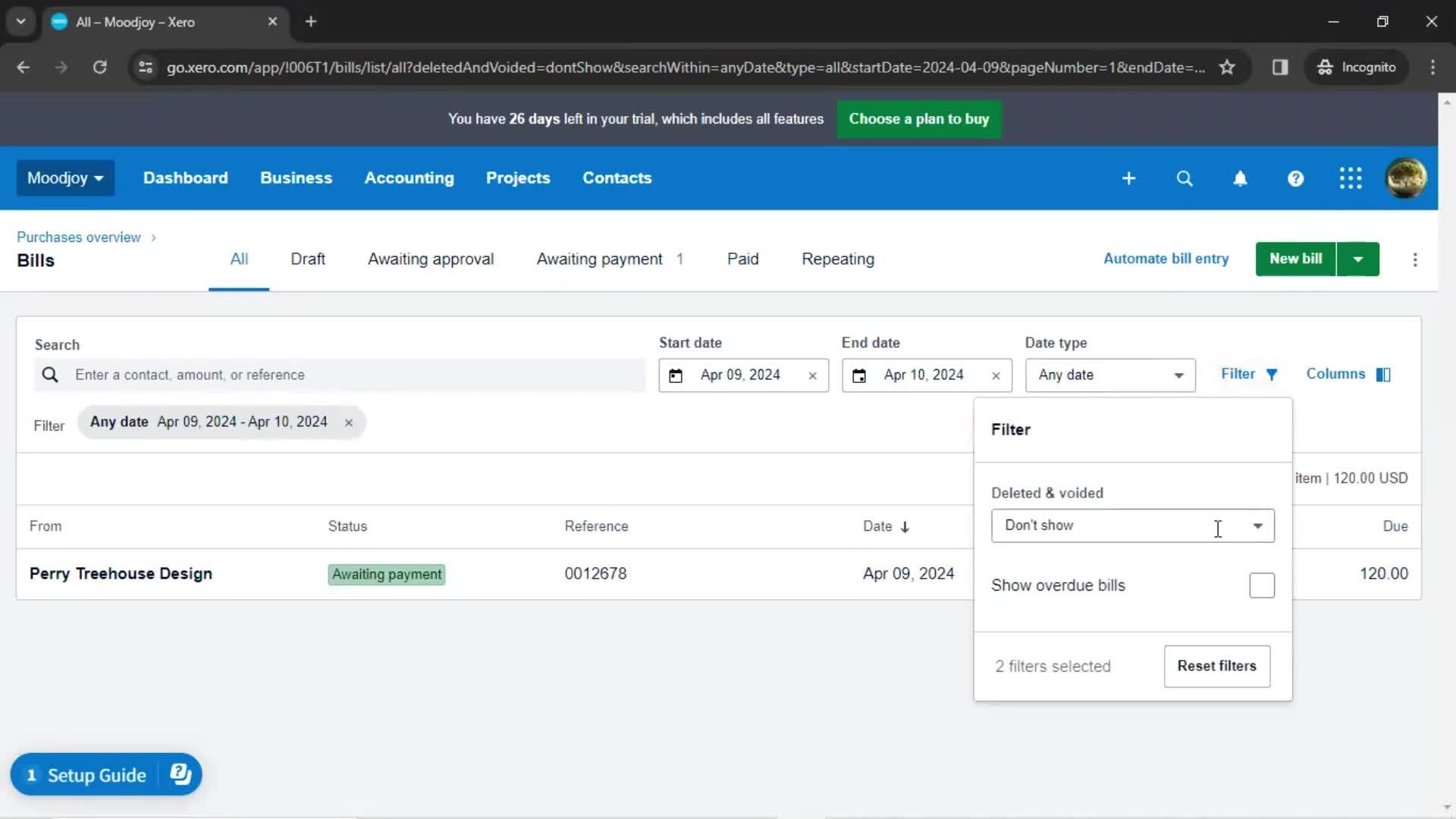Screen dimensions: 1456x819
Task: Open the help question mark icon
Action: click(1295, 178)
